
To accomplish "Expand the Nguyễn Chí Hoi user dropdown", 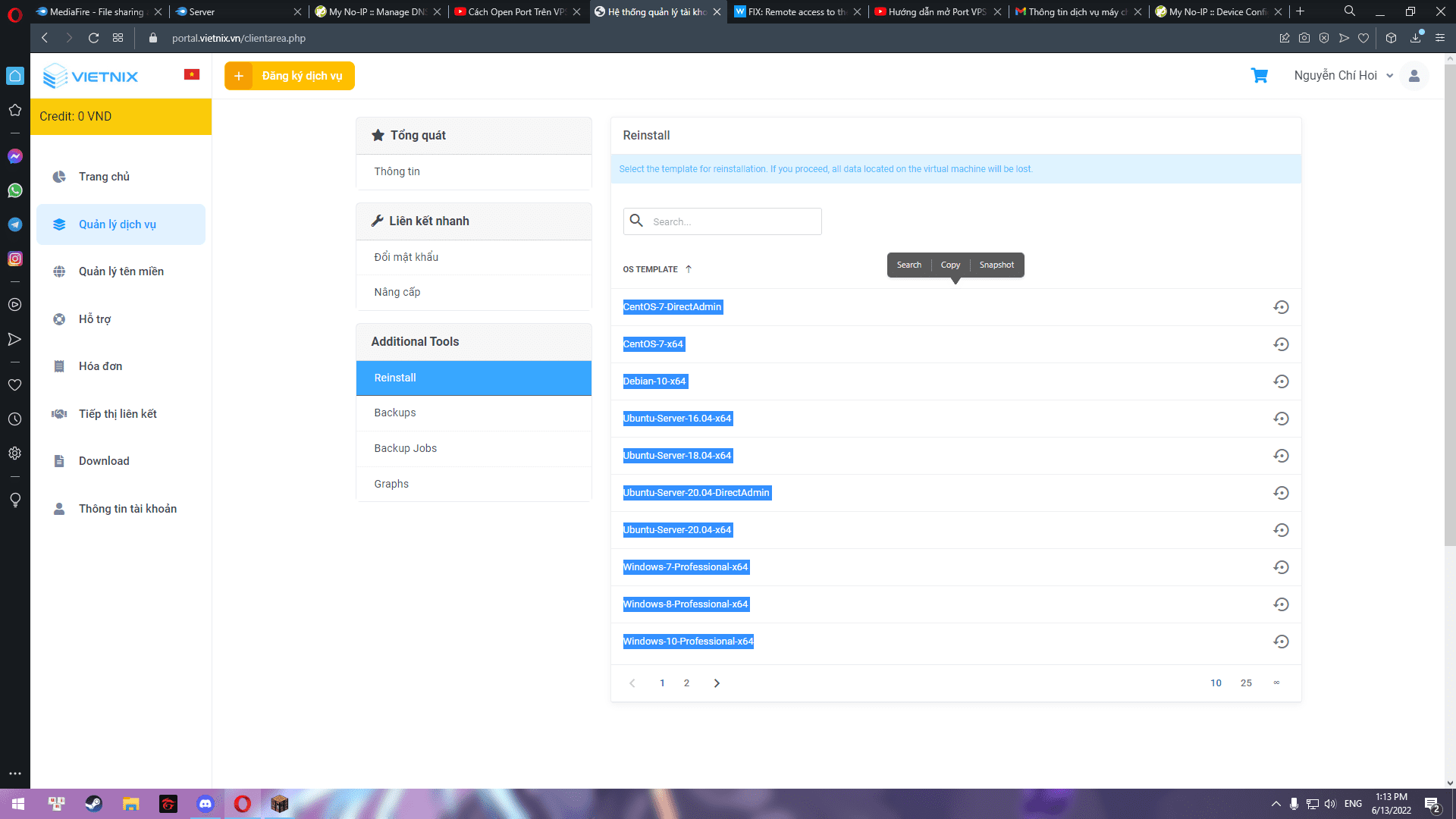I will pos(1343,76).
